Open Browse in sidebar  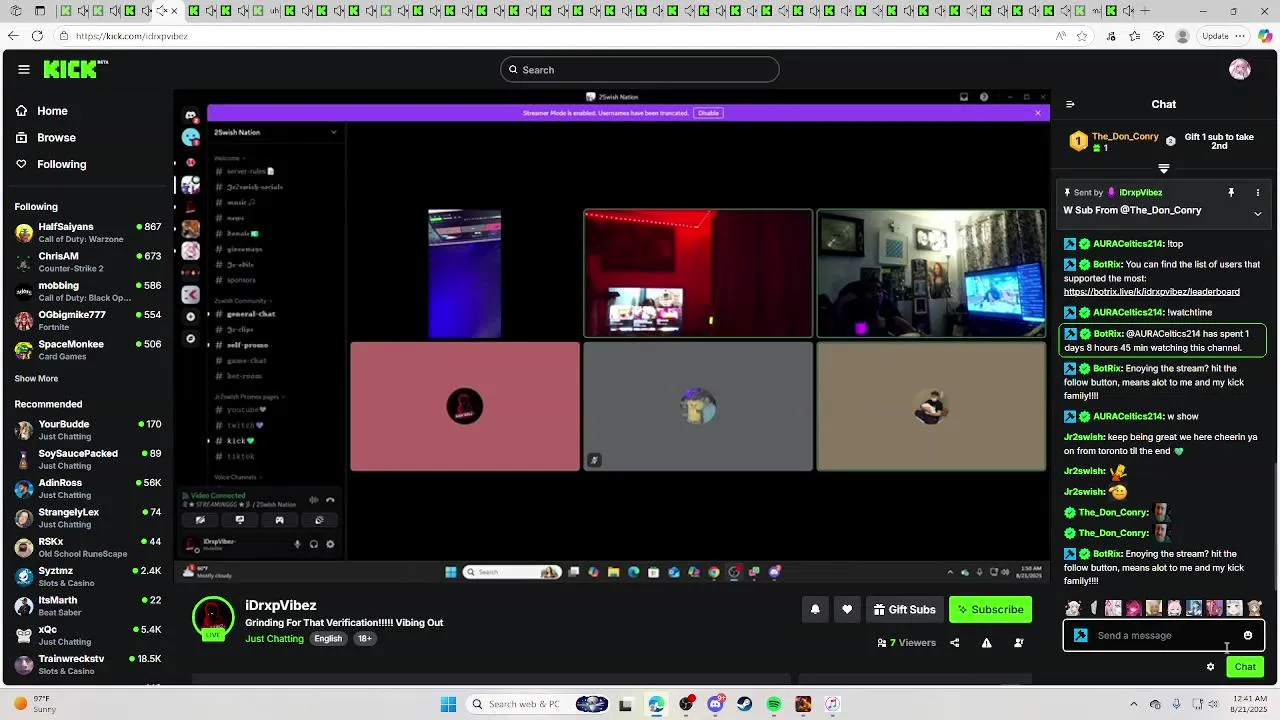pyautogui.click(x=46, y=137)
